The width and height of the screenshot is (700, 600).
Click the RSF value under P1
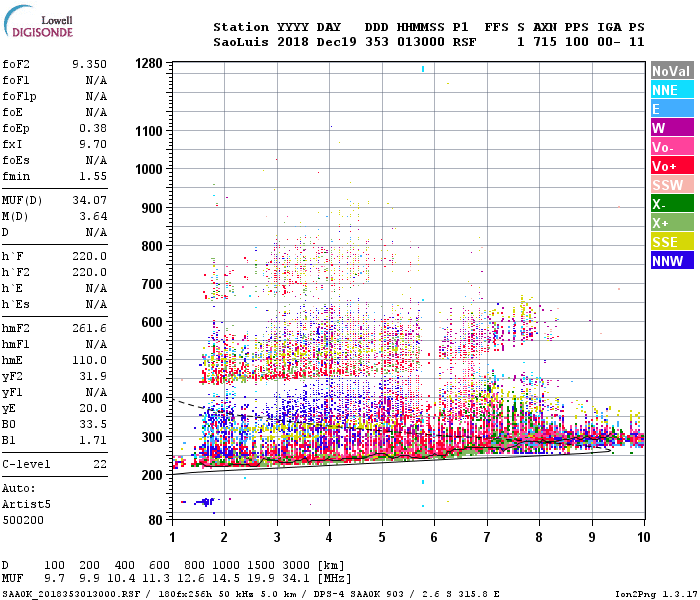465,42
